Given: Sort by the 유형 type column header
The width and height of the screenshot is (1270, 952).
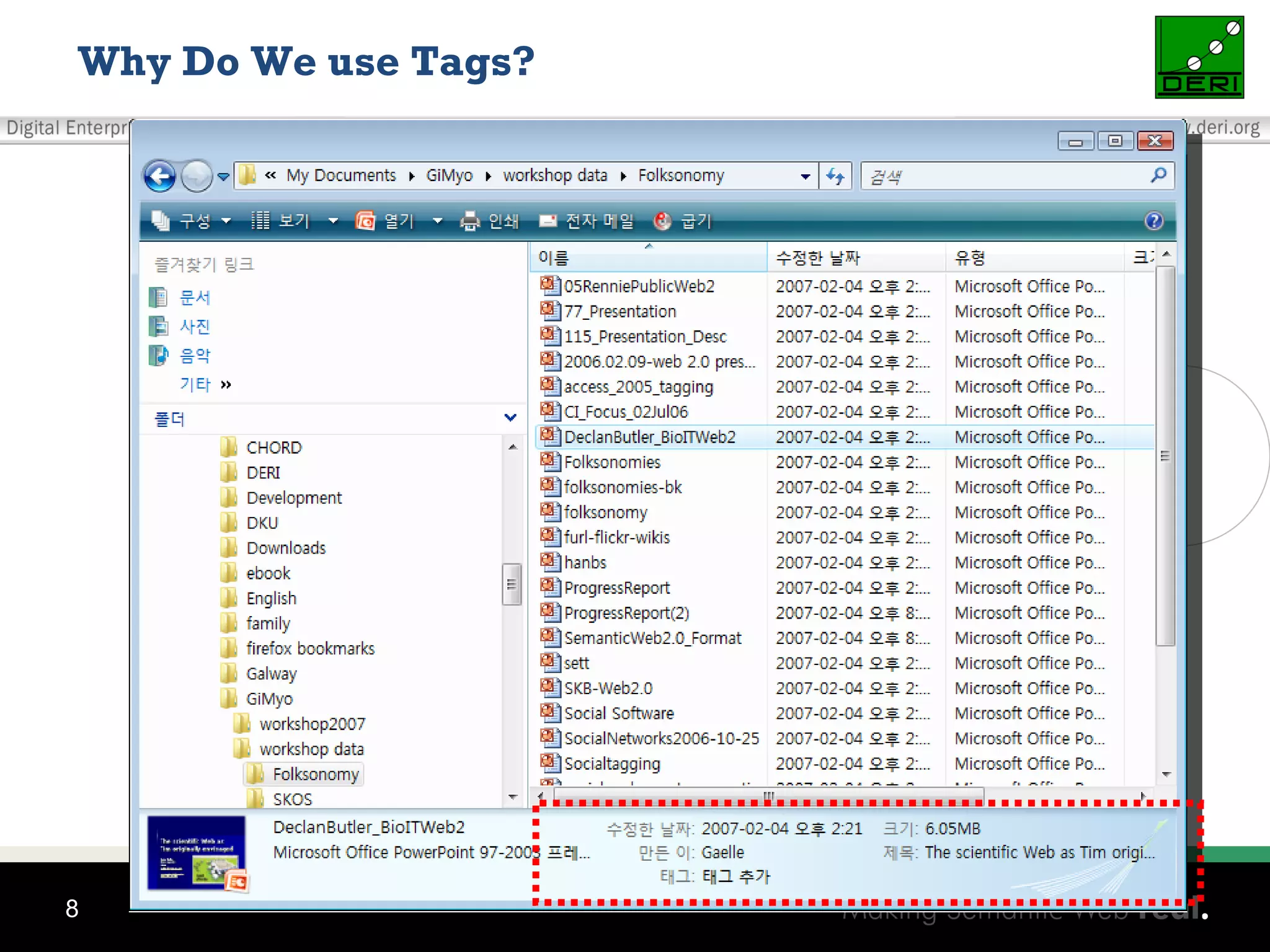Looking at the screenshot, I should point(1034,258).
